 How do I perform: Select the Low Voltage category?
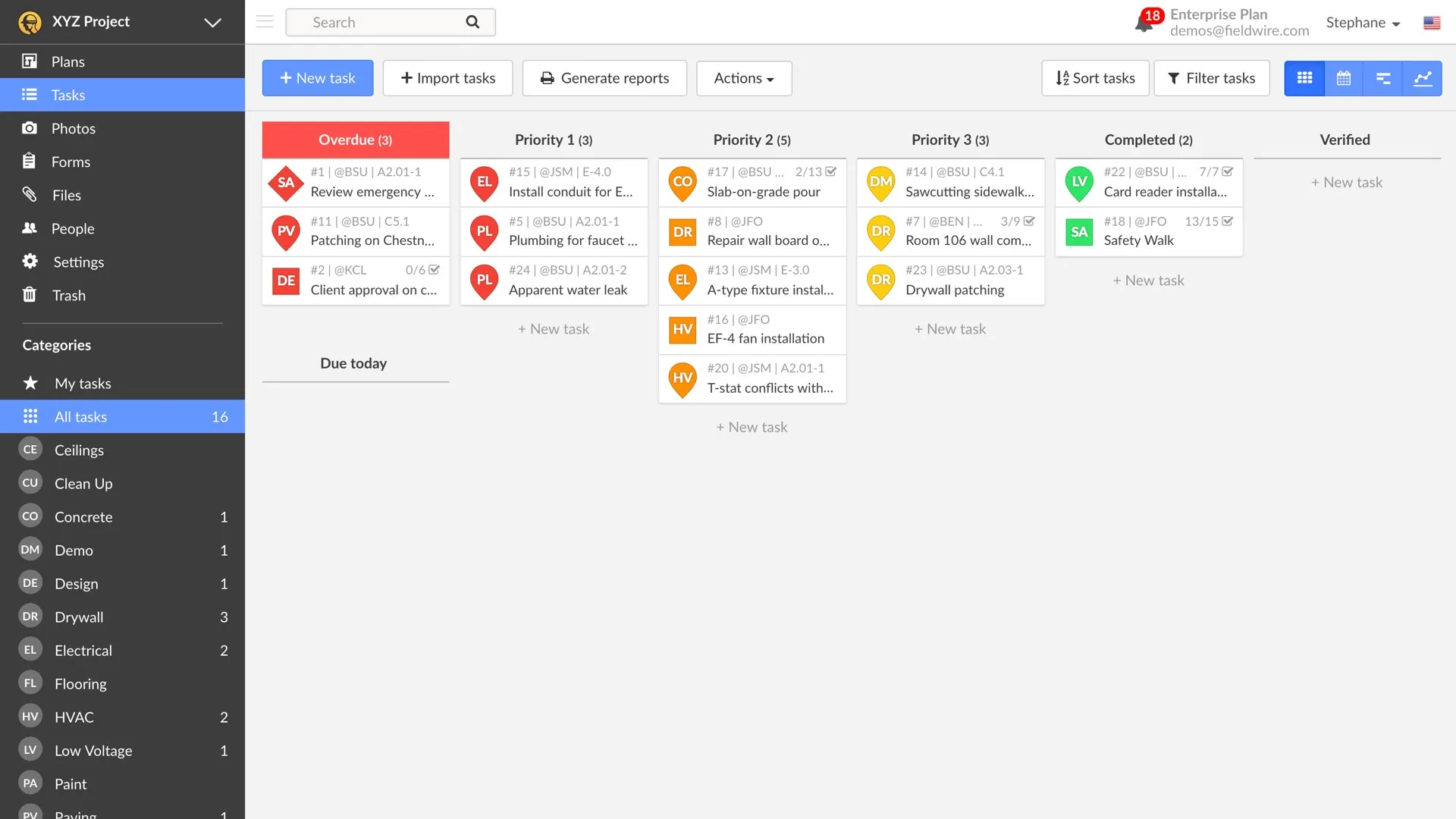122,750
